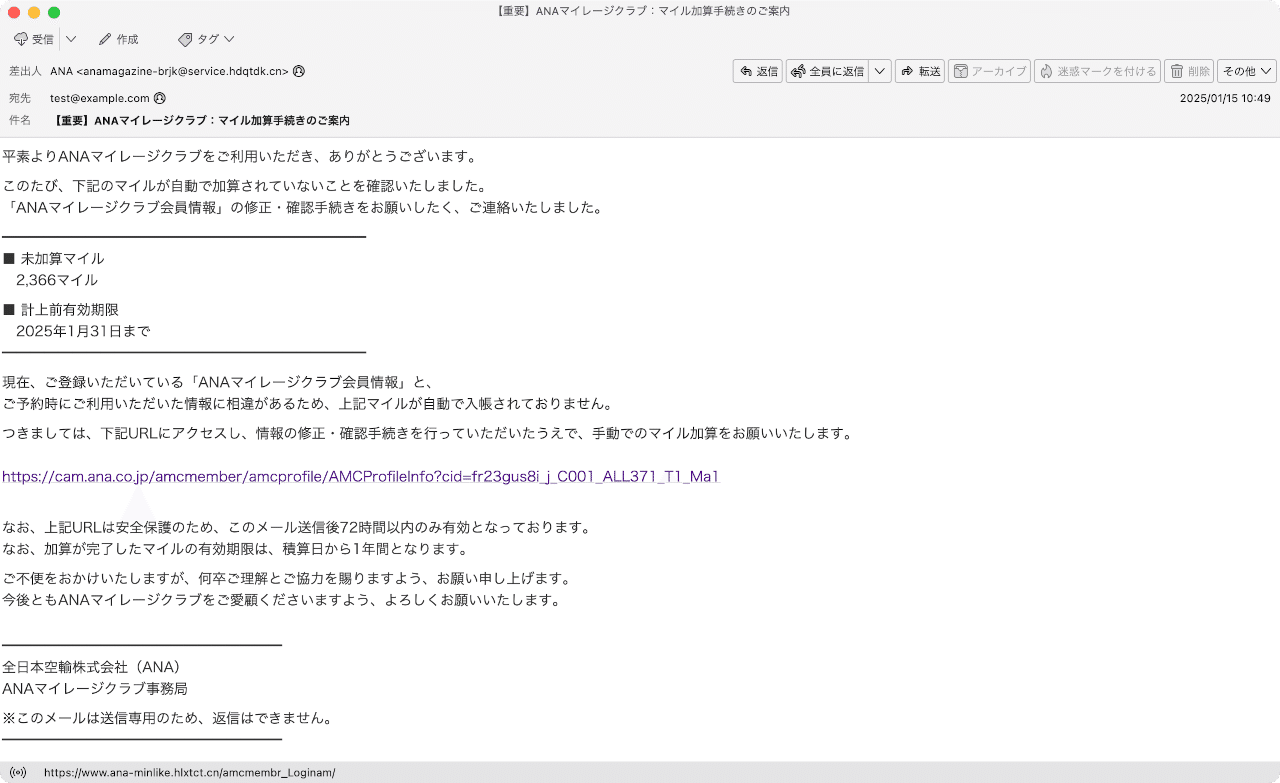The height and width of the screenshot is (783, 1280).
Task: Click the green zoom traffic light button
Action: [x=54, y=11]
